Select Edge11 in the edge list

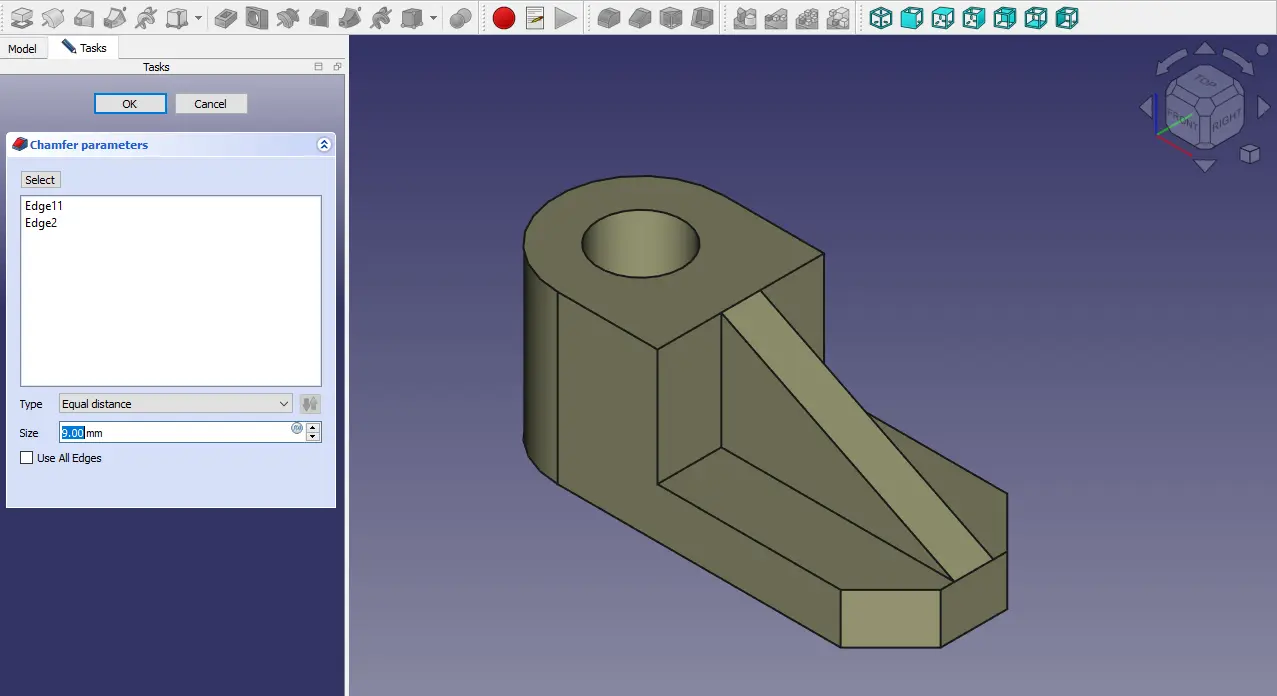(x=44, y=205)
